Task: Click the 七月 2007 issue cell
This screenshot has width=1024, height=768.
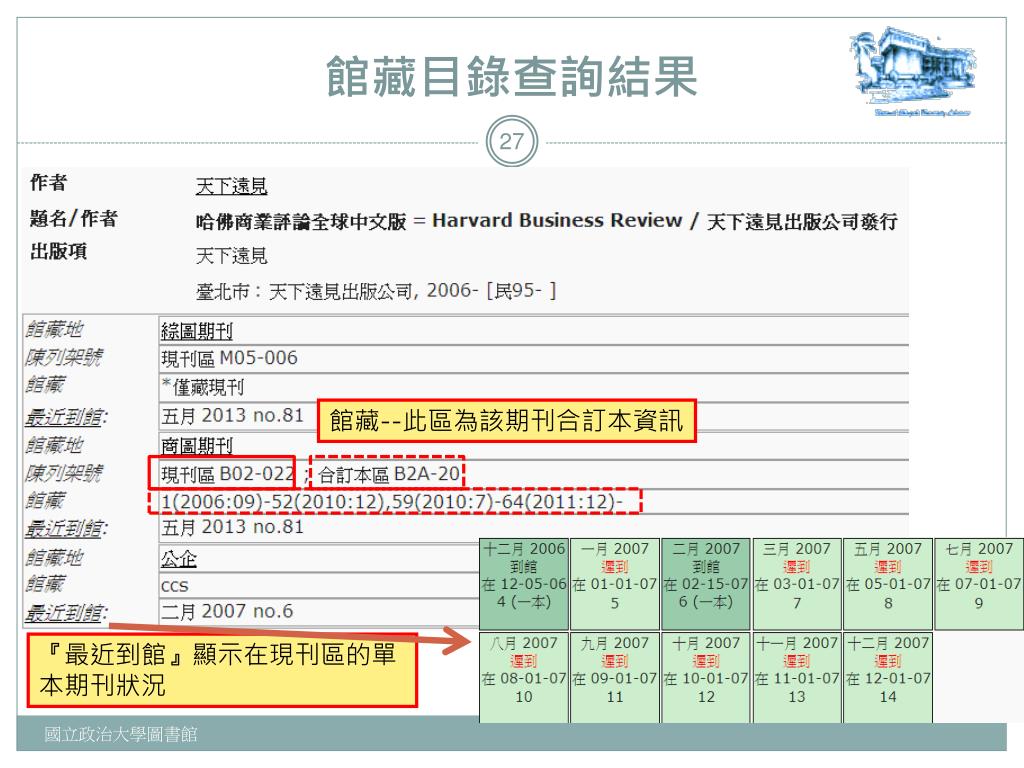Action: pos(978,584)
